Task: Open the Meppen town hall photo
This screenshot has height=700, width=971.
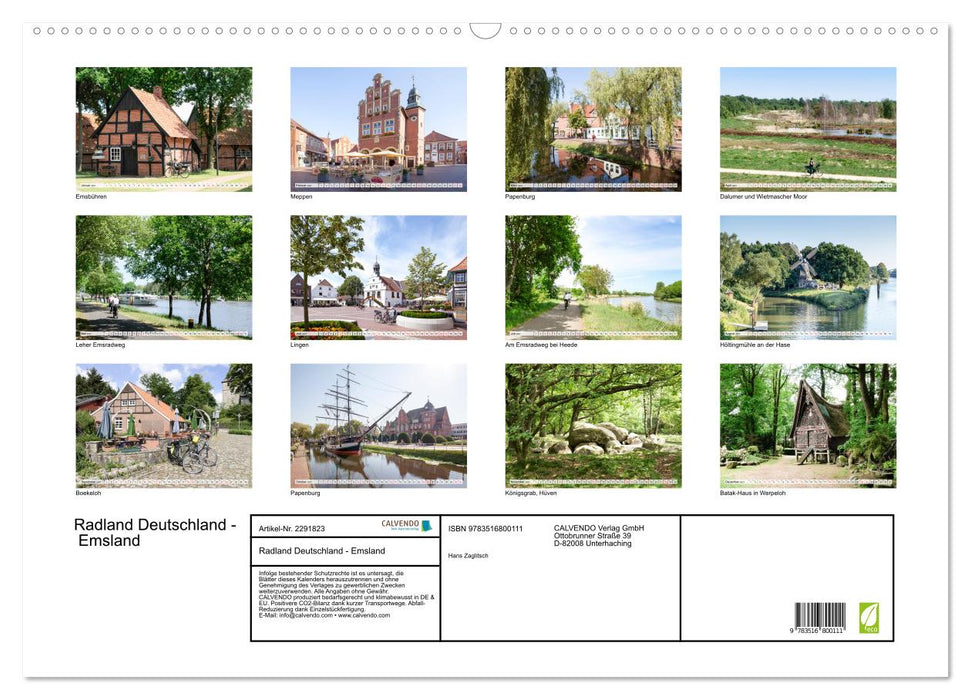Action: coord(378,129)
